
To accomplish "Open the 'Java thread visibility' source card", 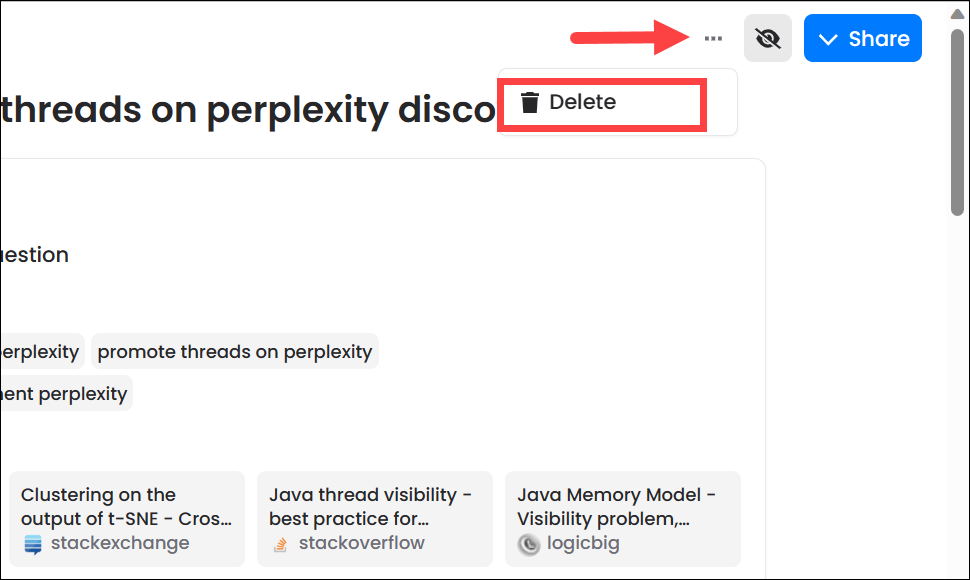I will tap(375, 519).
